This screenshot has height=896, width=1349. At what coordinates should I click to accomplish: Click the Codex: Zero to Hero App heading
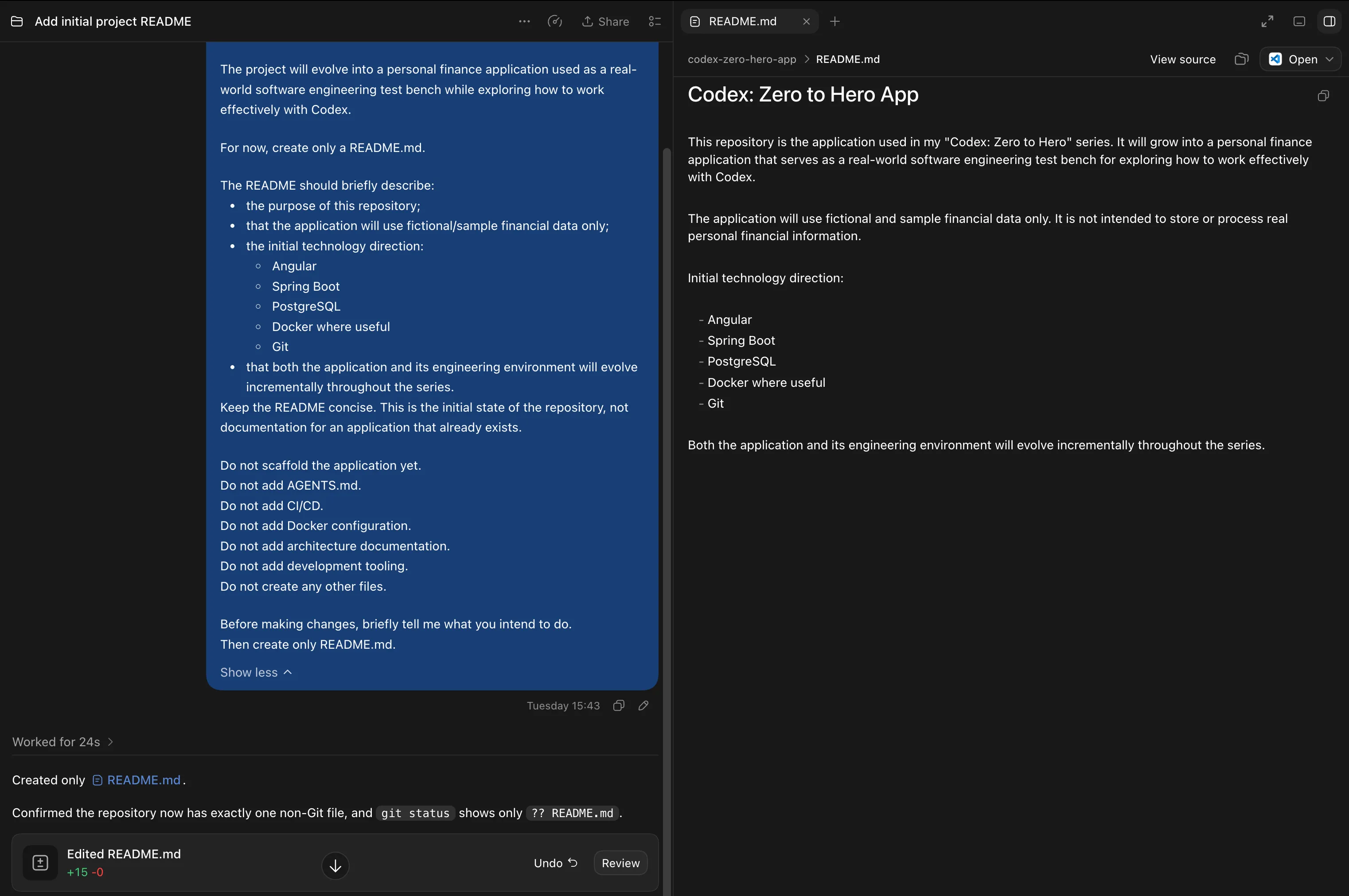pos(803,94)
